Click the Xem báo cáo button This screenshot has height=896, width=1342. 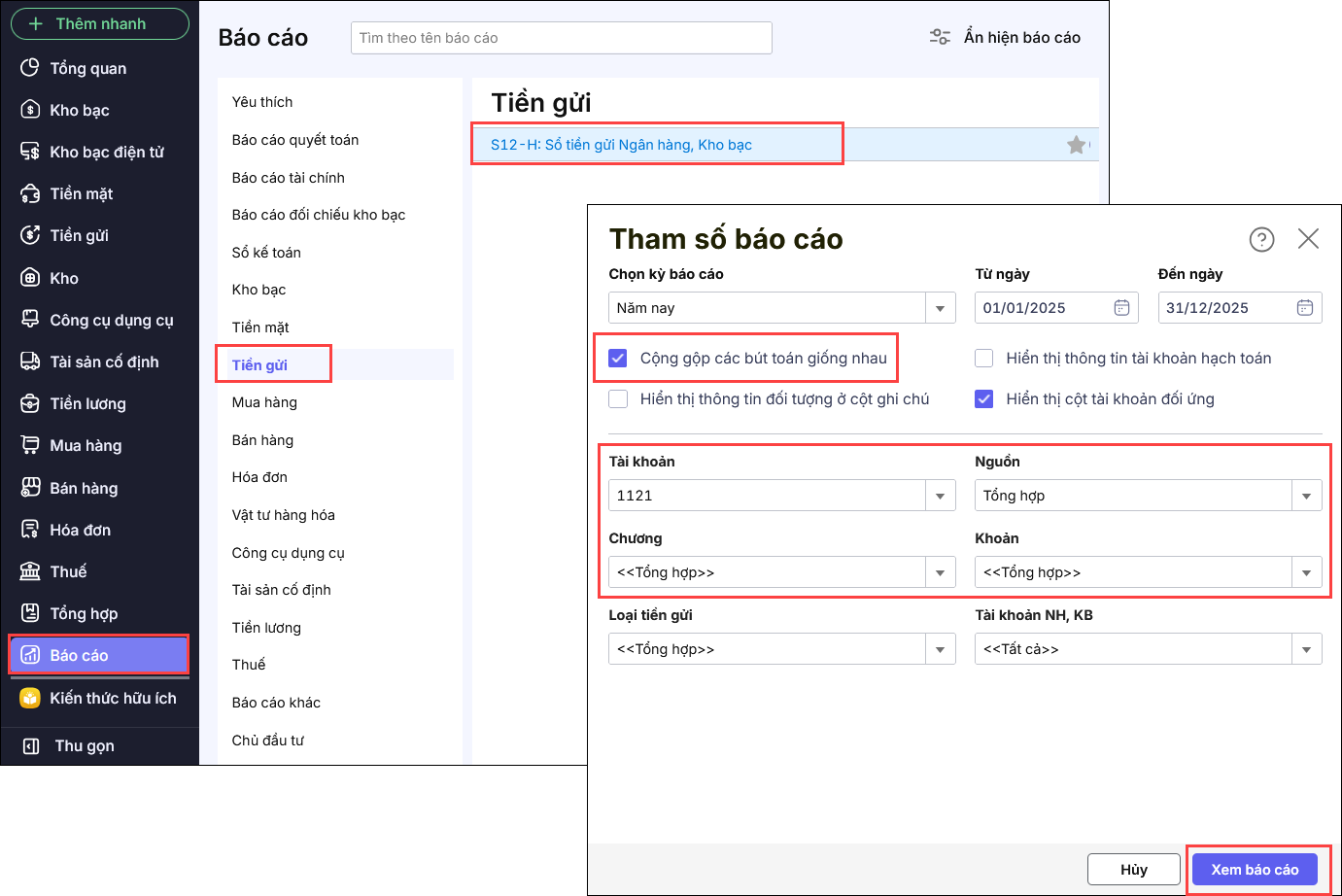(x=1254, y=869)
